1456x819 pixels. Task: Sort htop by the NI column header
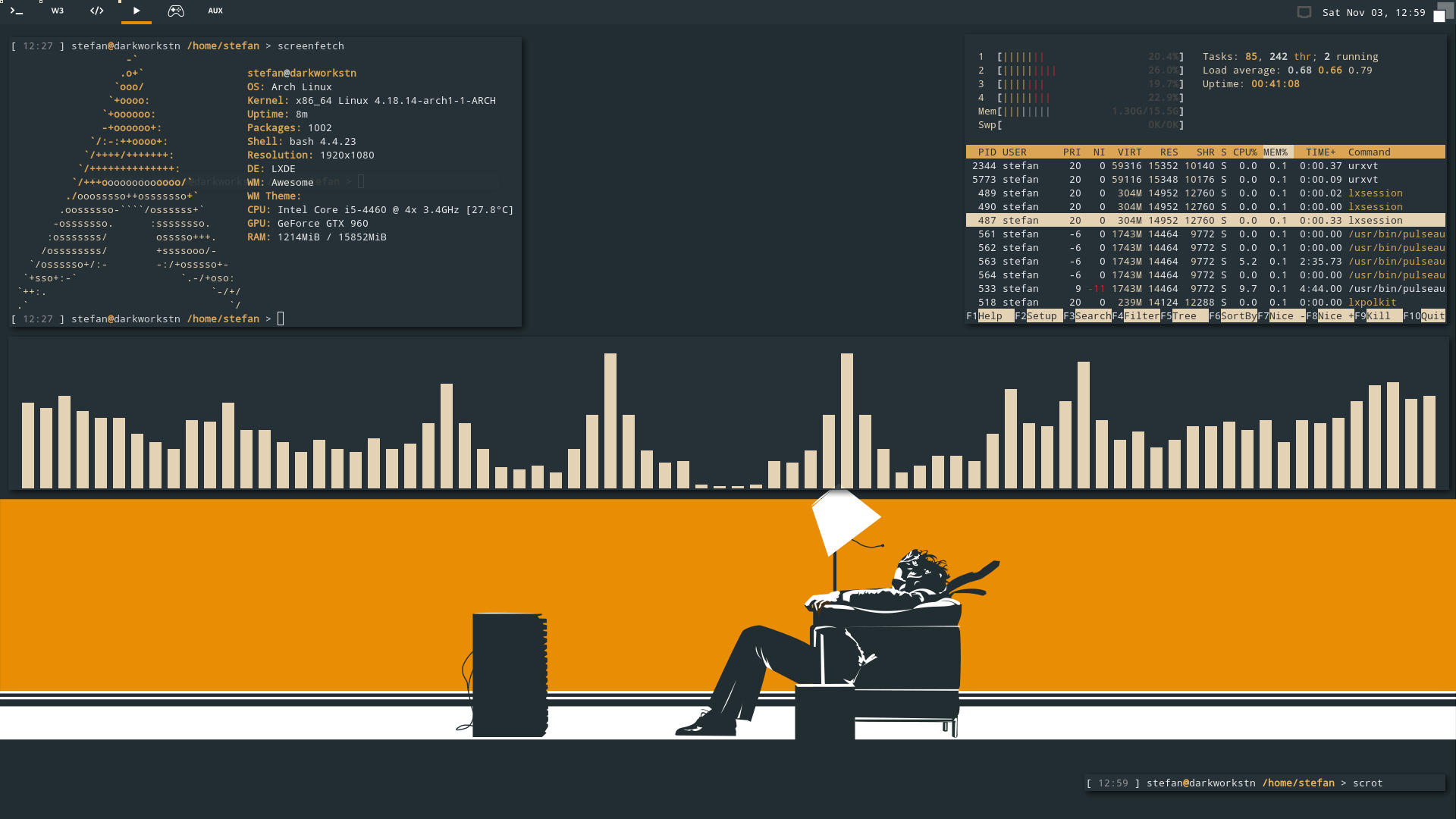(x=1099, y=152)
